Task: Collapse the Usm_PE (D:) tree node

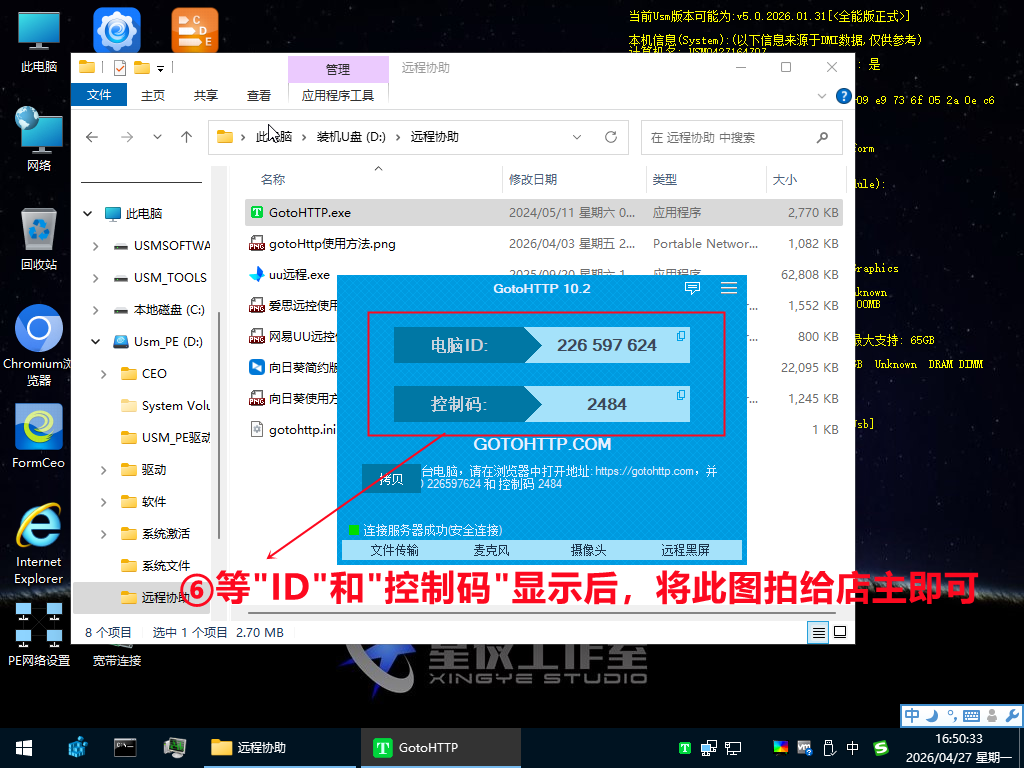Action: 95,342
